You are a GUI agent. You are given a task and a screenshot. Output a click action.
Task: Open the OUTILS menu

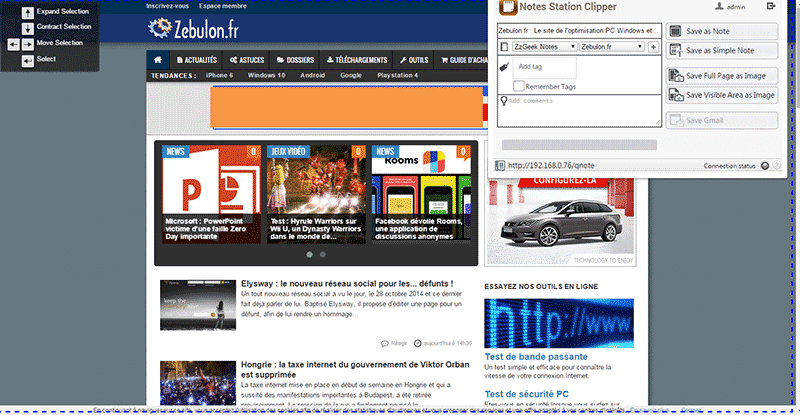point(414,60)
